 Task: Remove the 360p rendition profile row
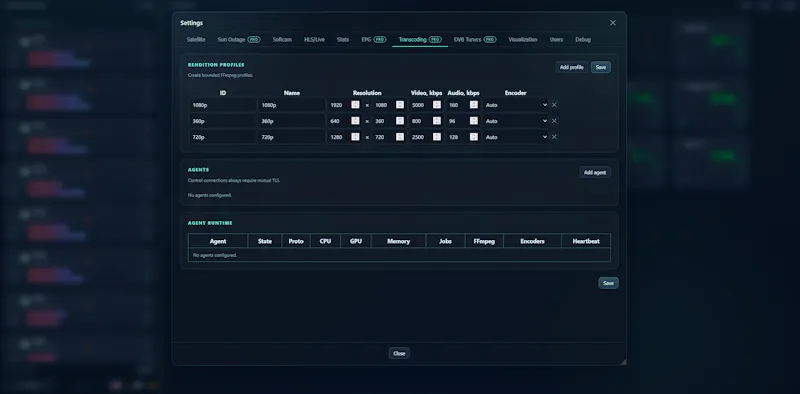pos(554,121)
